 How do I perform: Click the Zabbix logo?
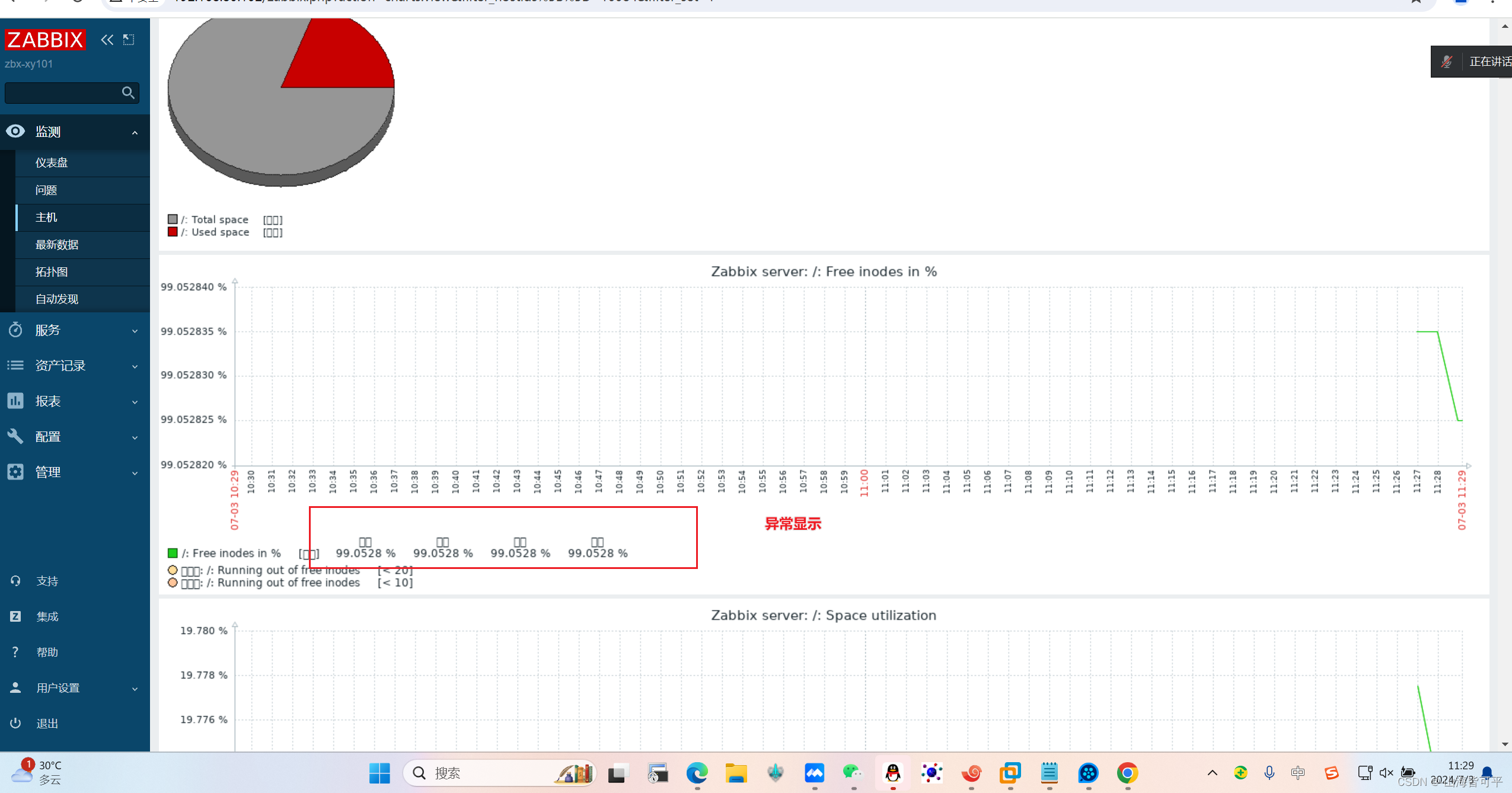coord(45,40)
